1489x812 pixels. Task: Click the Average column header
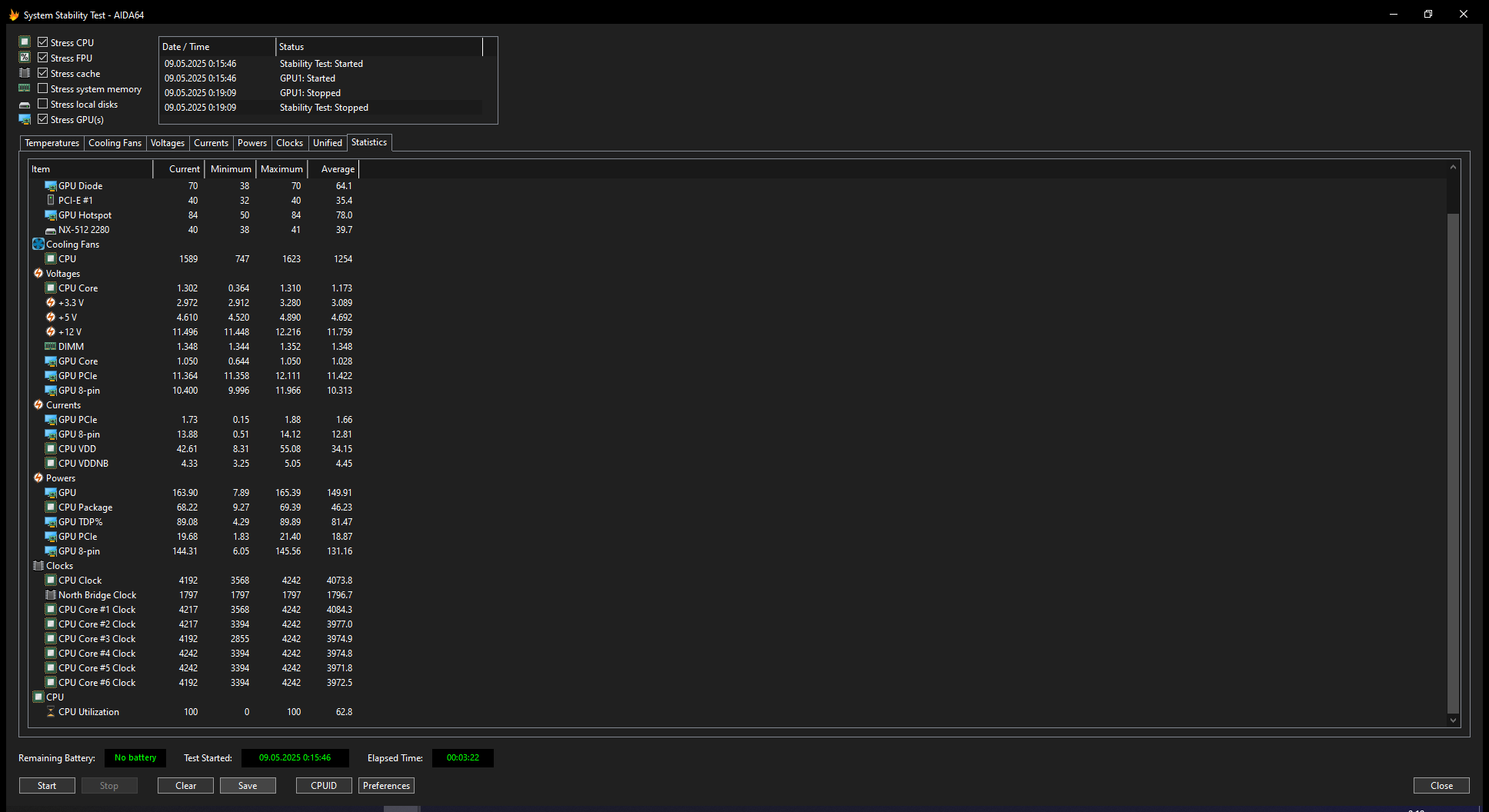pos(333,169)
